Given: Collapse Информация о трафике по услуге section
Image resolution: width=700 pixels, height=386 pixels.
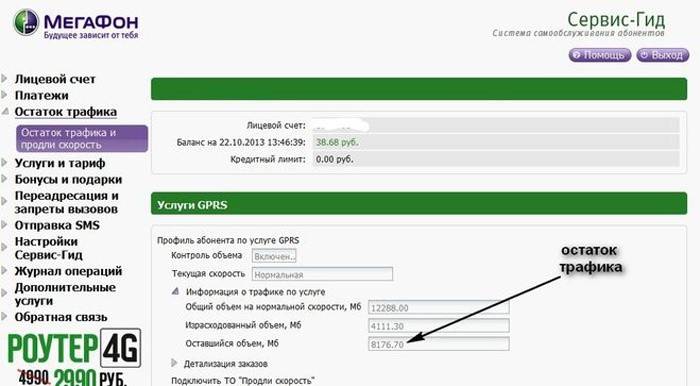Looking at the screenshot, I should tap(175, 291).
